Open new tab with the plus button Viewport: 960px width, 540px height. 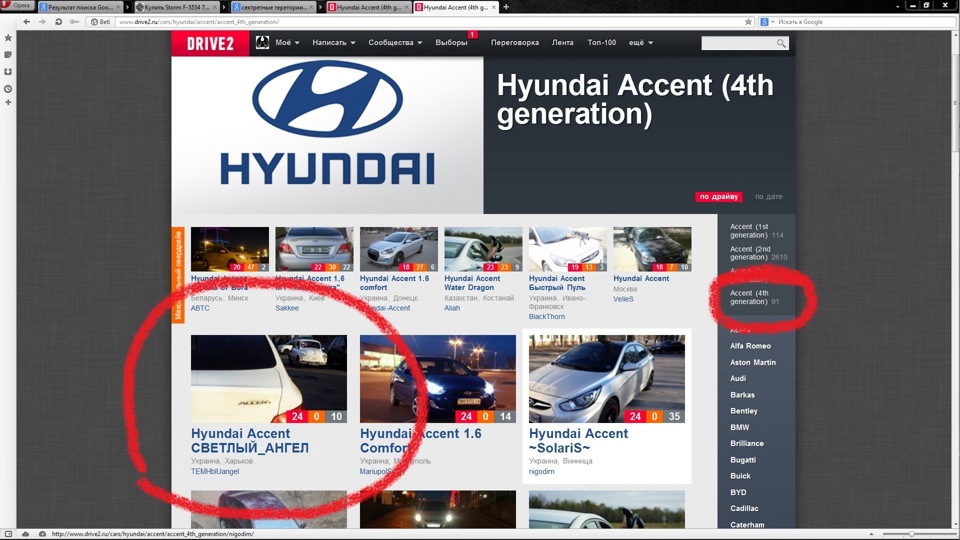pos(506,7)
